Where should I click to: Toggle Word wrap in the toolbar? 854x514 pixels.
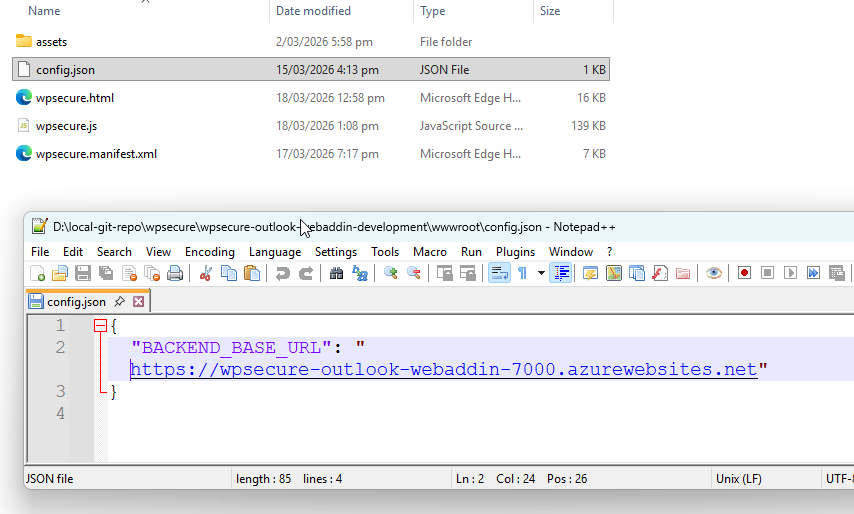coord(499,273)
